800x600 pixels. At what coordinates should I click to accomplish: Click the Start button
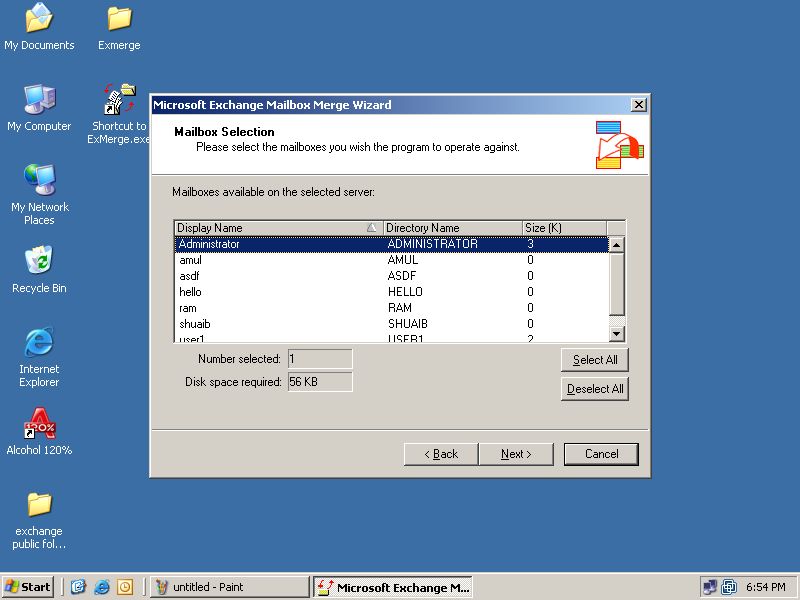[x=28, y=587]
